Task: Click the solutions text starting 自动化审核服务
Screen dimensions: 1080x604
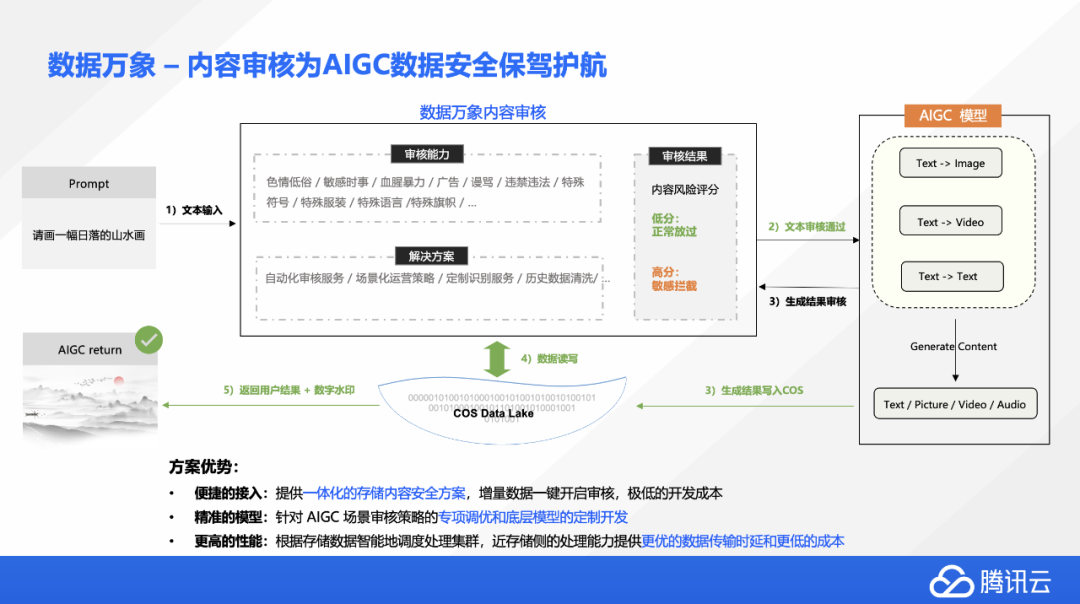Action: (437, 278)
